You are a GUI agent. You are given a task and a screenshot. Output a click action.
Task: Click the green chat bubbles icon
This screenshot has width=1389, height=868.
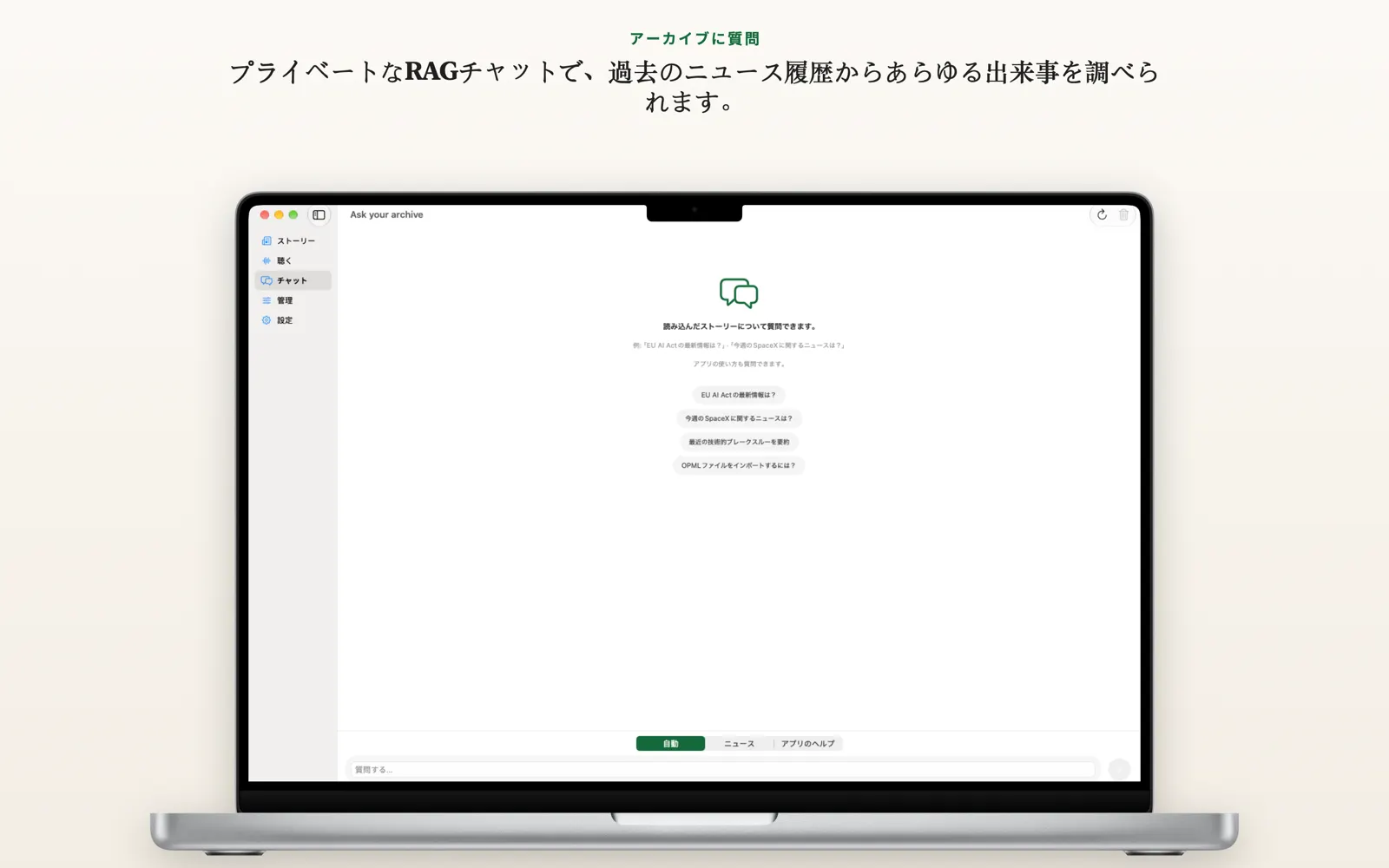pos(739,293)
